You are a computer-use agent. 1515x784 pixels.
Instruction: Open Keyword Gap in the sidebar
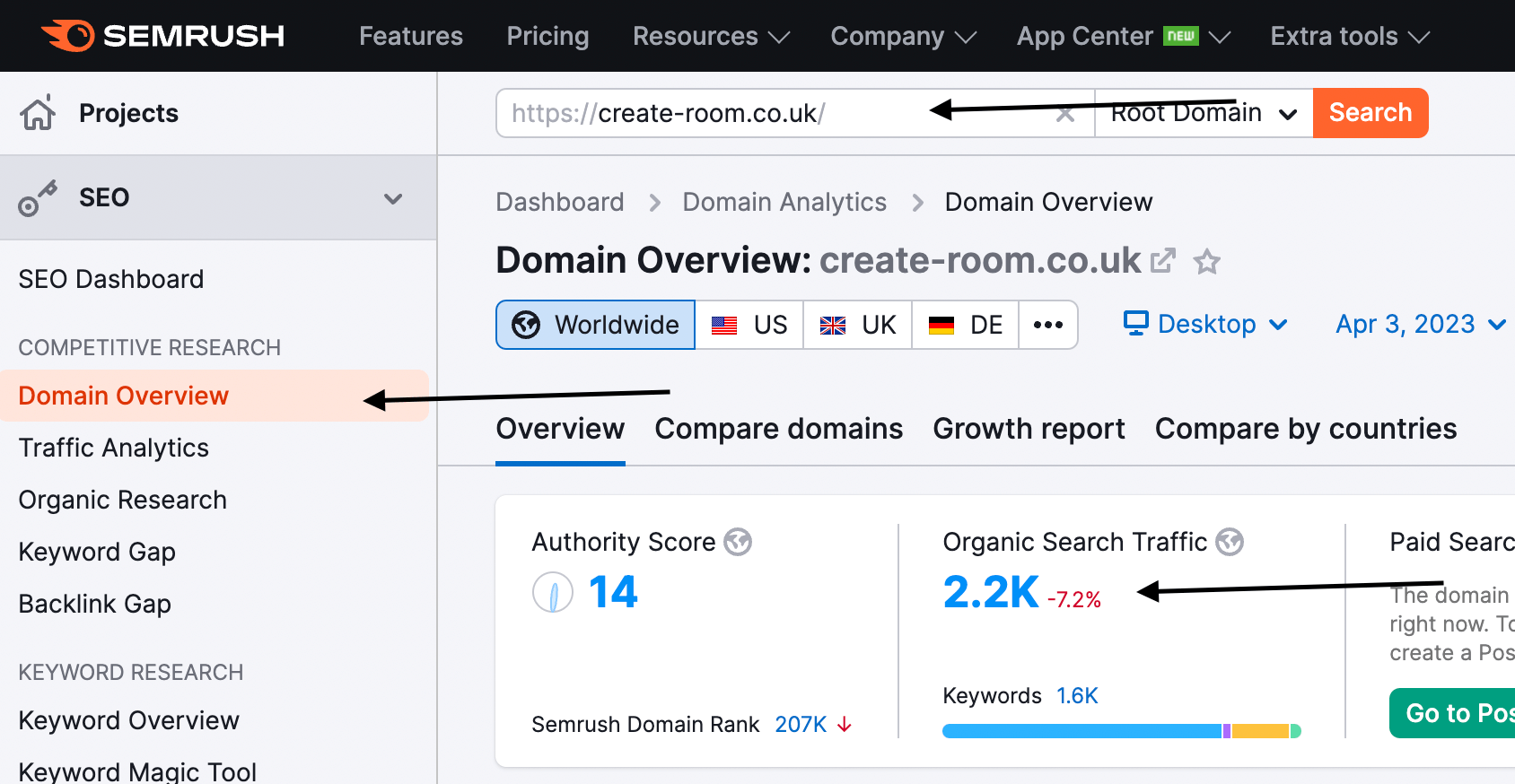[x=97, y=552]
